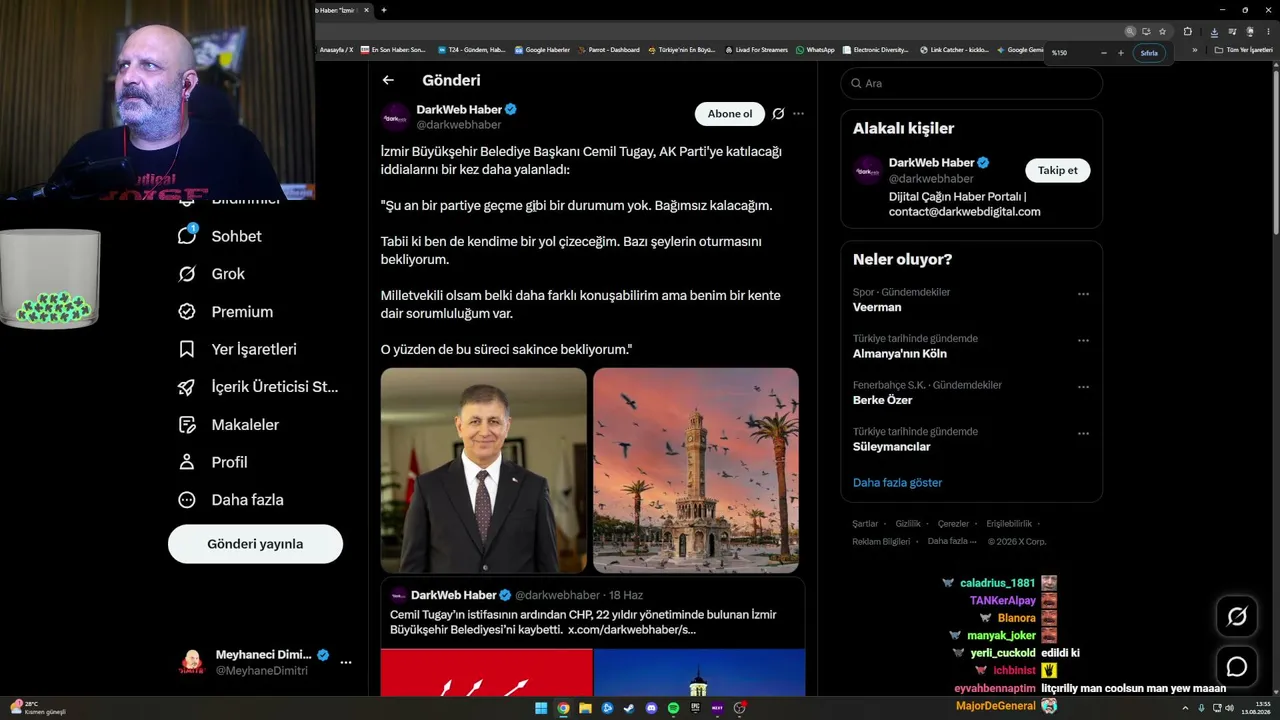Viewport: 1280px width, 720px height.
Task: Bookmark this page with the star icon
Action: pyautogui.click(x=1162, y=31)
